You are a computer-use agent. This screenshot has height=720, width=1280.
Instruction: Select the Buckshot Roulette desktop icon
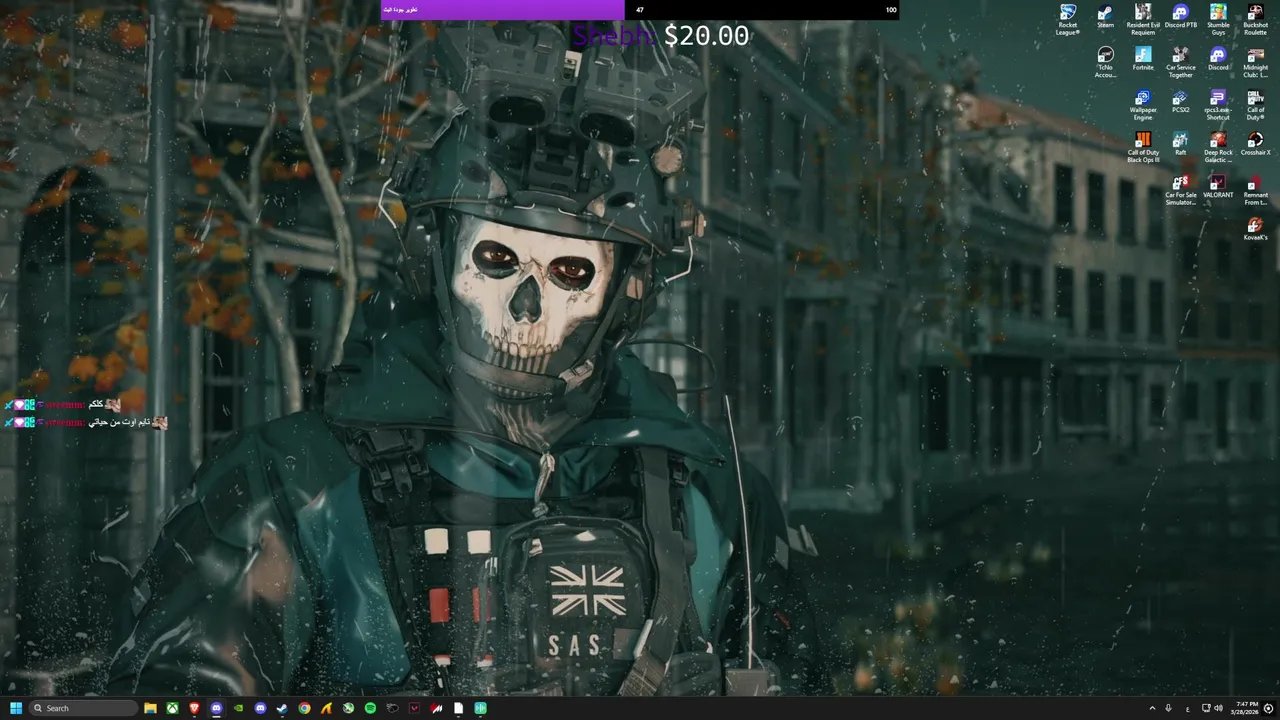click(x=1255, y=19)
